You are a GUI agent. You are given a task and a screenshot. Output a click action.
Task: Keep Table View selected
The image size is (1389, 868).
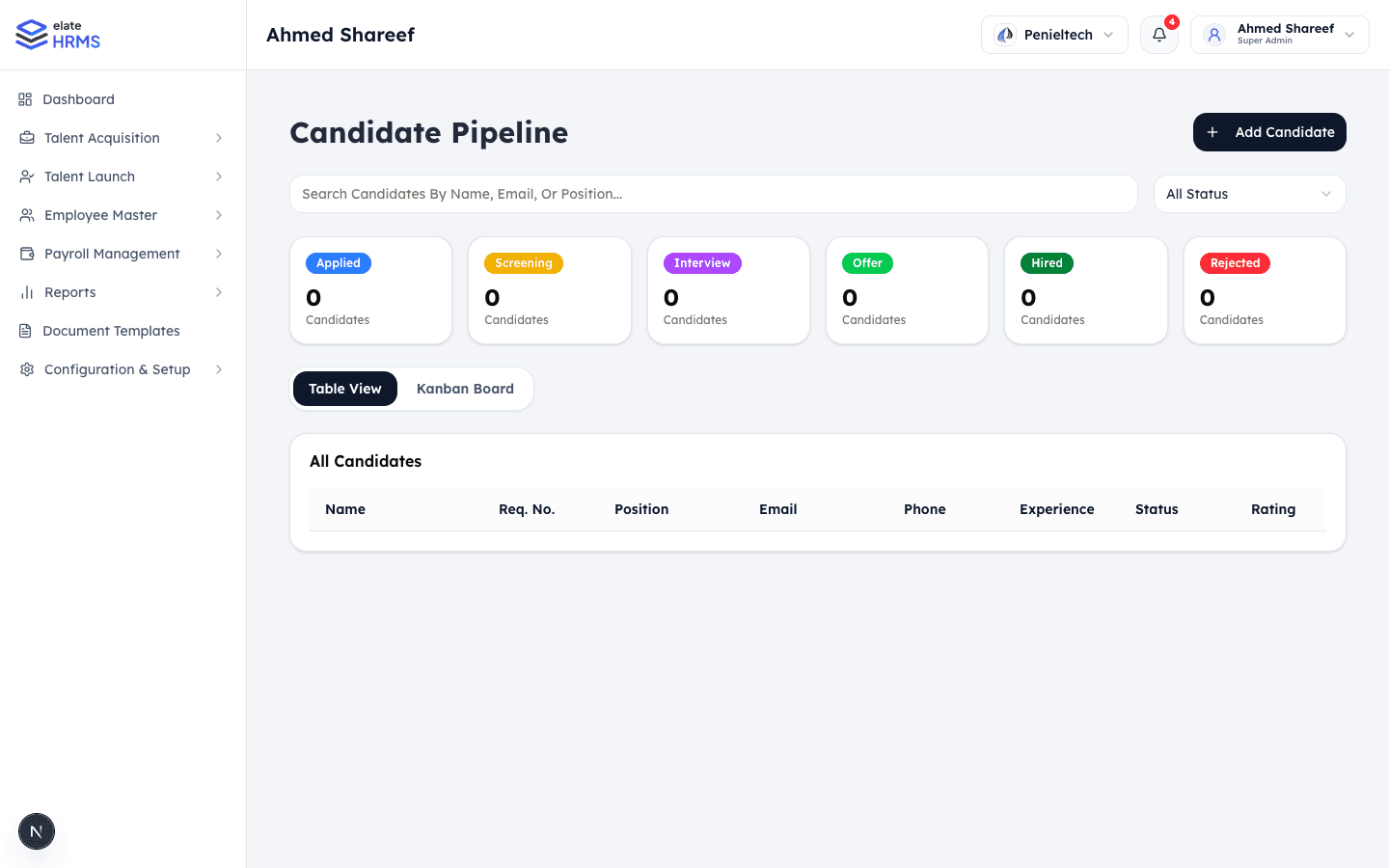click(x=344, y=388)
